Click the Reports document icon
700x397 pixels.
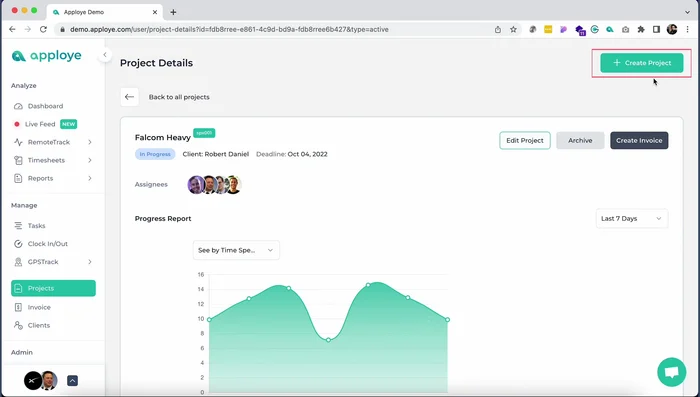click(x=18, y=178)
